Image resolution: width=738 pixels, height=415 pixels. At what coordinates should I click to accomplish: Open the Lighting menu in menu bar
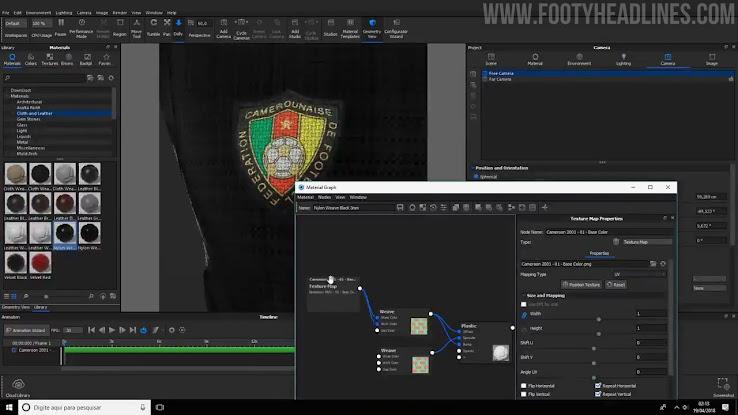tap(64, 13)
